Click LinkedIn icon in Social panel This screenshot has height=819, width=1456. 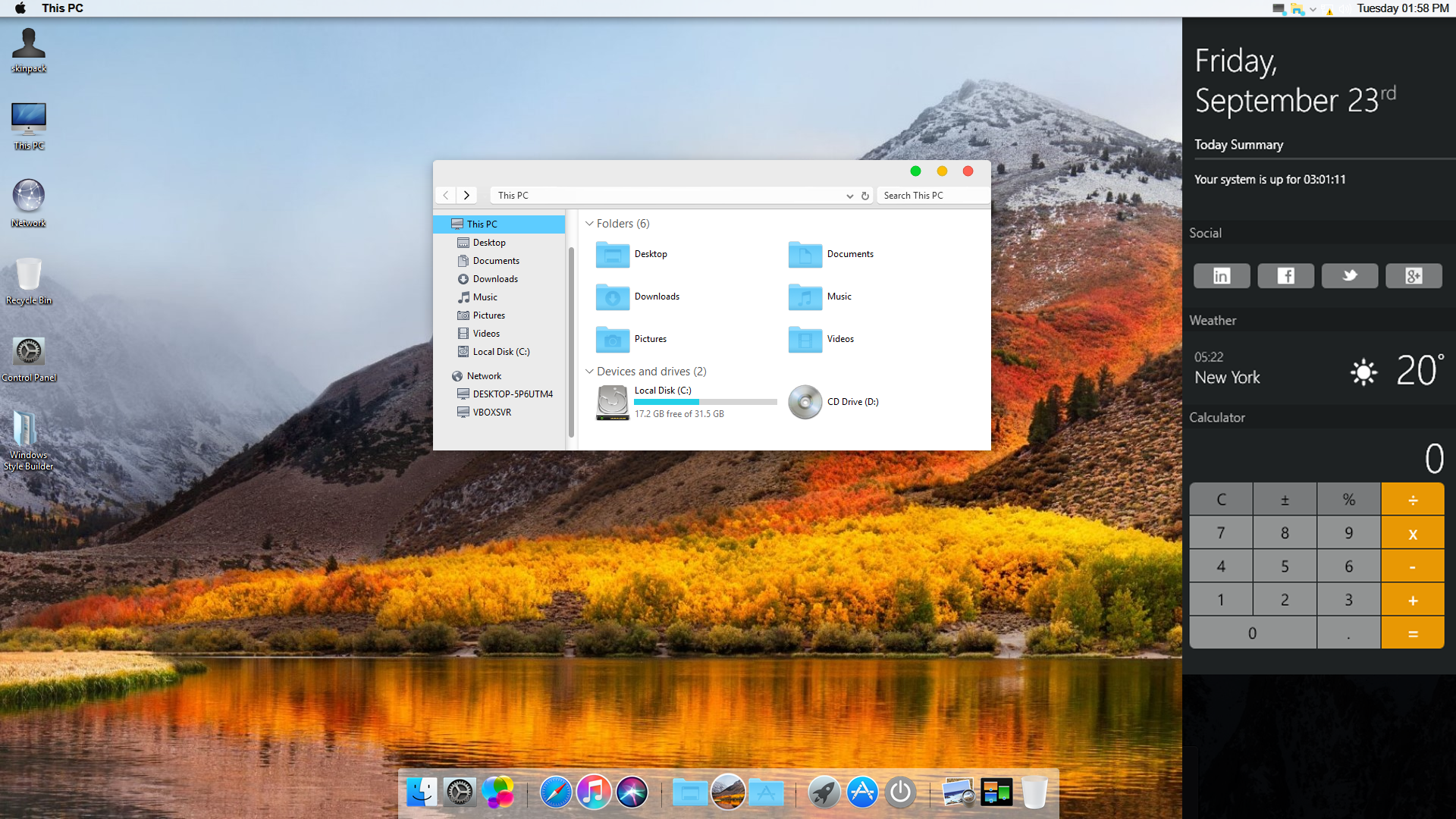click(x=1221, y=275)
